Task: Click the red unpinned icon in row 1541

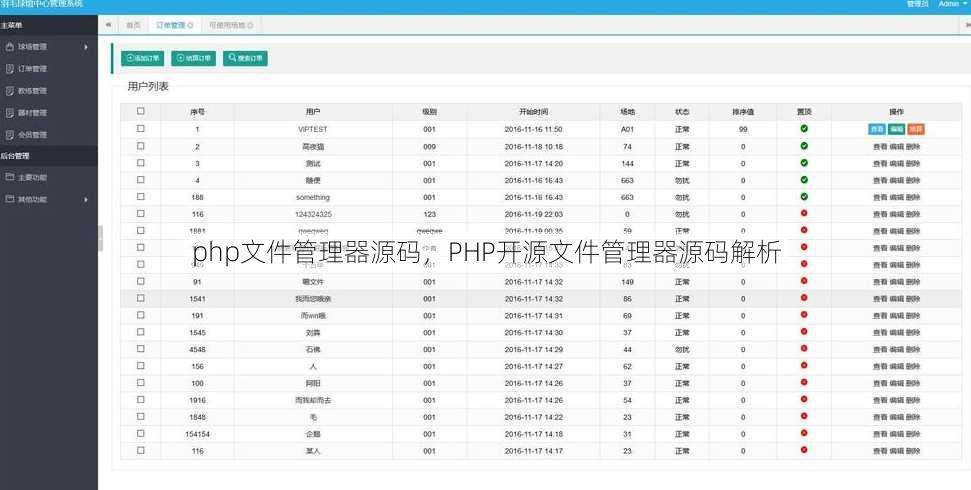Action: [804, 298]
